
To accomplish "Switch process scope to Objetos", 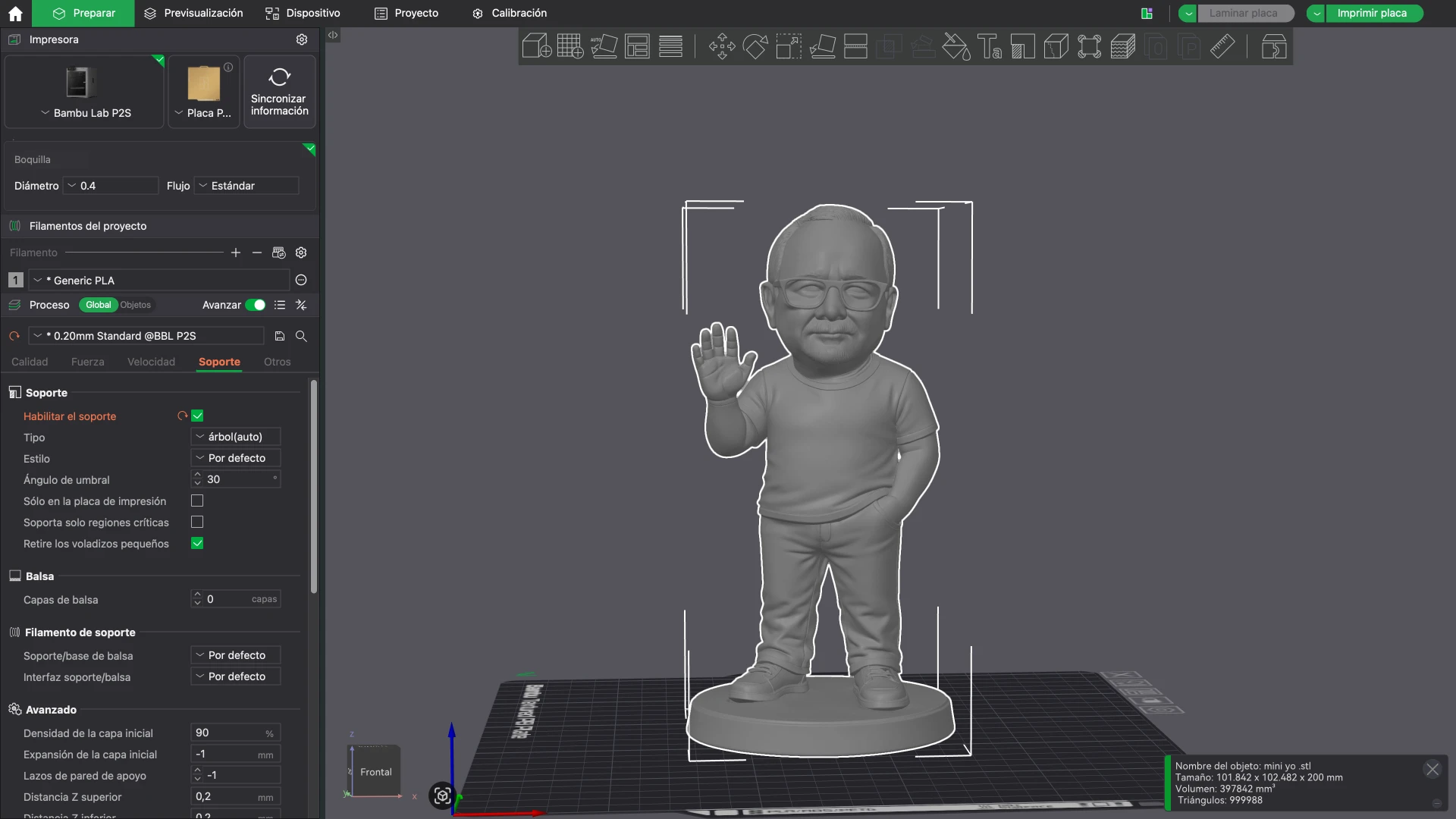I will [136, 305].
